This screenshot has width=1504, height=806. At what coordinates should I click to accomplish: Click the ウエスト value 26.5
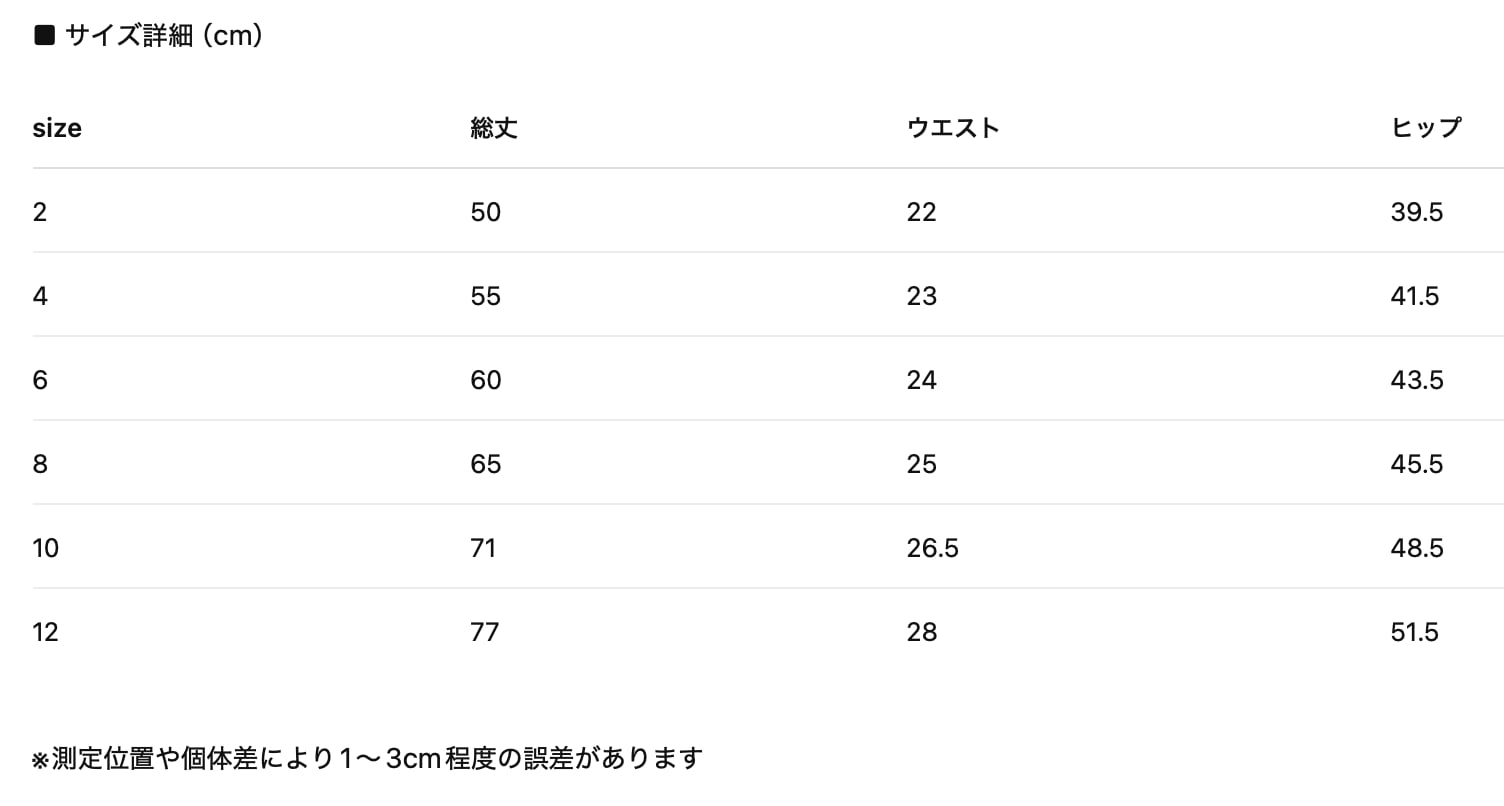[x=933, y=548]
